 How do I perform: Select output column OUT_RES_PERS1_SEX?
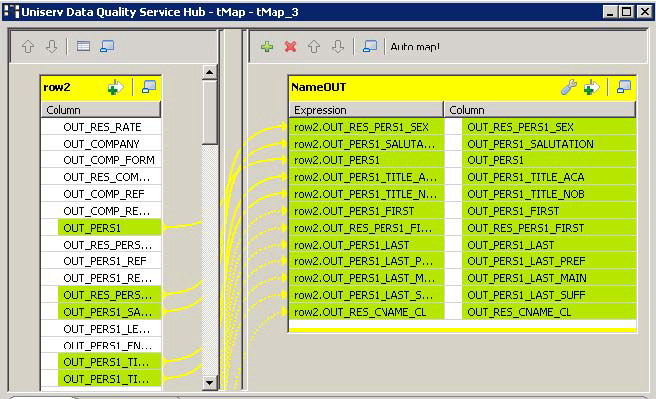pos(549,127)
